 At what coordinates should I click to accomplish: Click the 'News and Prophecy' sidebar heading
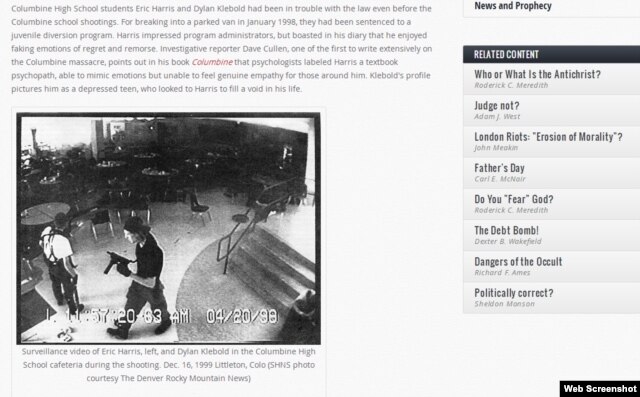513,6
